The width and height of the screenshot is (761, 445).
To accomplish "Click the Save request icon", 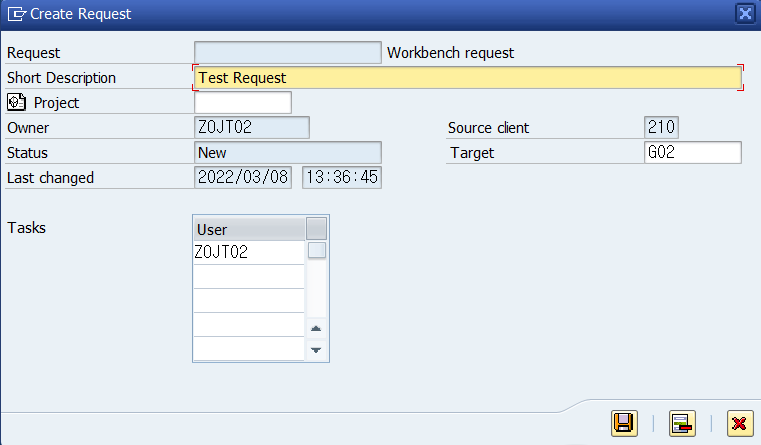I will click(624, 423).
